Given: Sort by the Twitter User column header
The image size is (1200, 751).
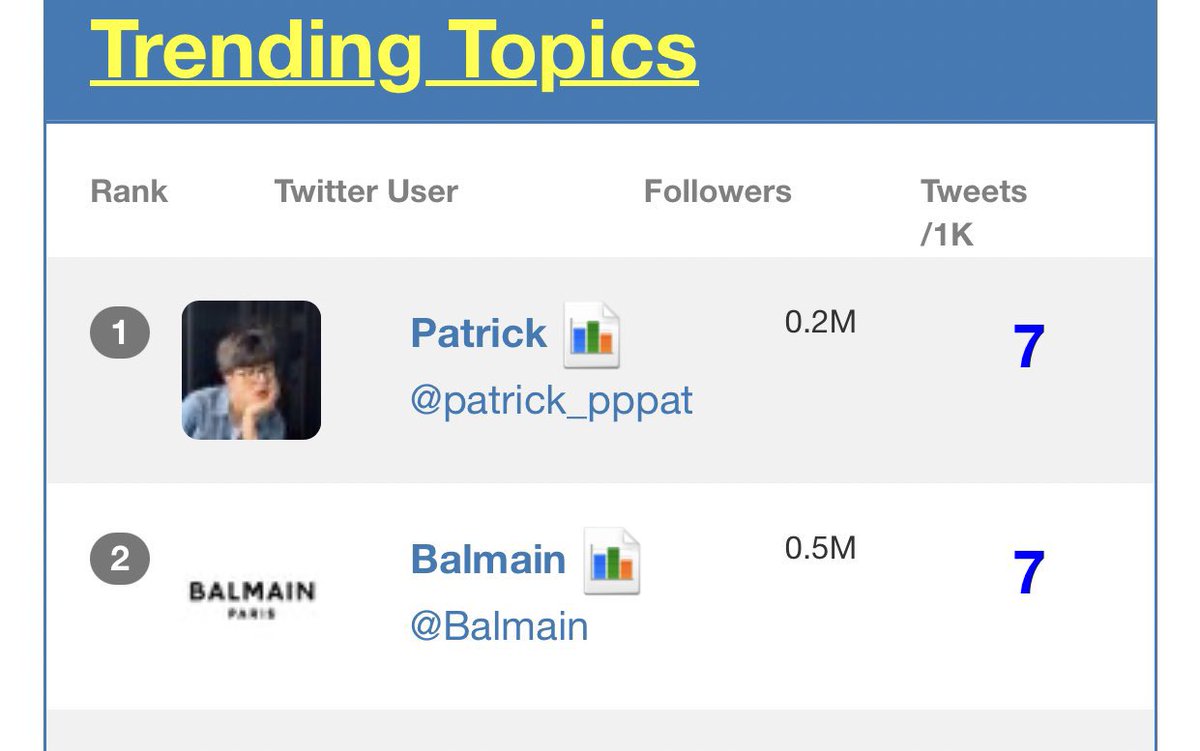Looking at the screenshot, I should tap(366, 191).
